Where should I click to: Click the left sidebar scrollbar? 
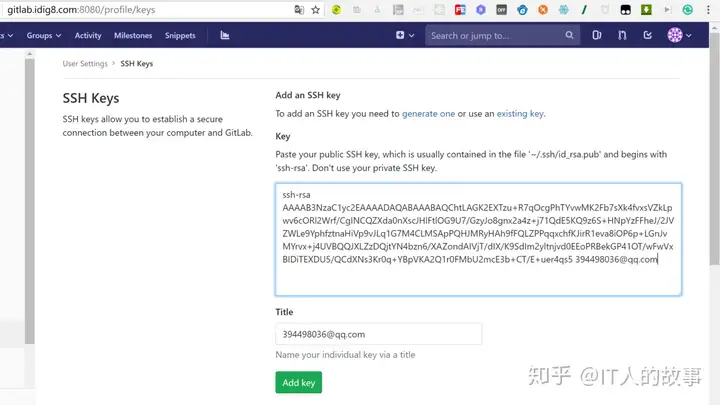[29, 201]
